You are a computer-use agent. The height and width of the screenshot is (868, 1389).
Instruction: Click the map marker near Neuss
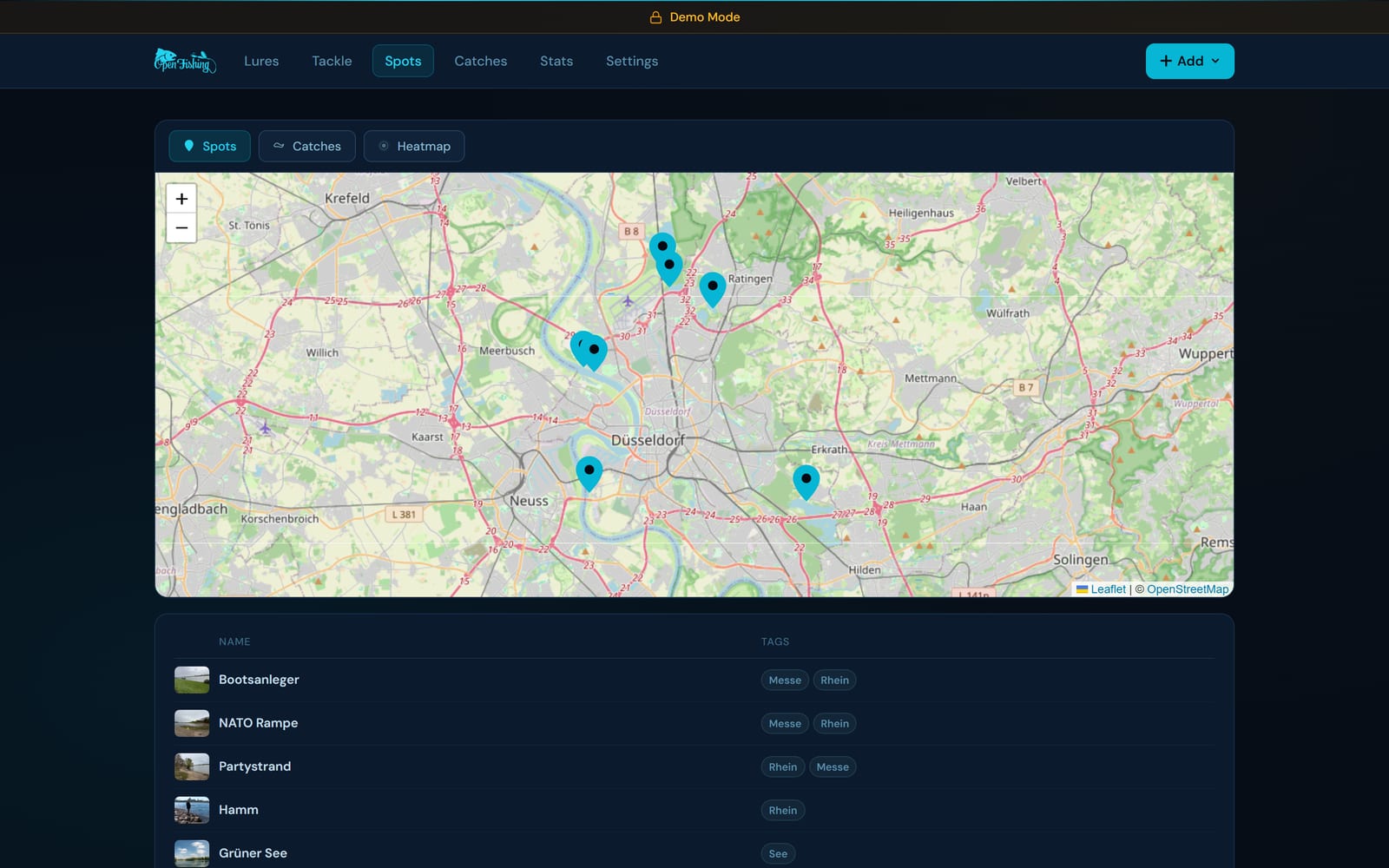(589, 473)
